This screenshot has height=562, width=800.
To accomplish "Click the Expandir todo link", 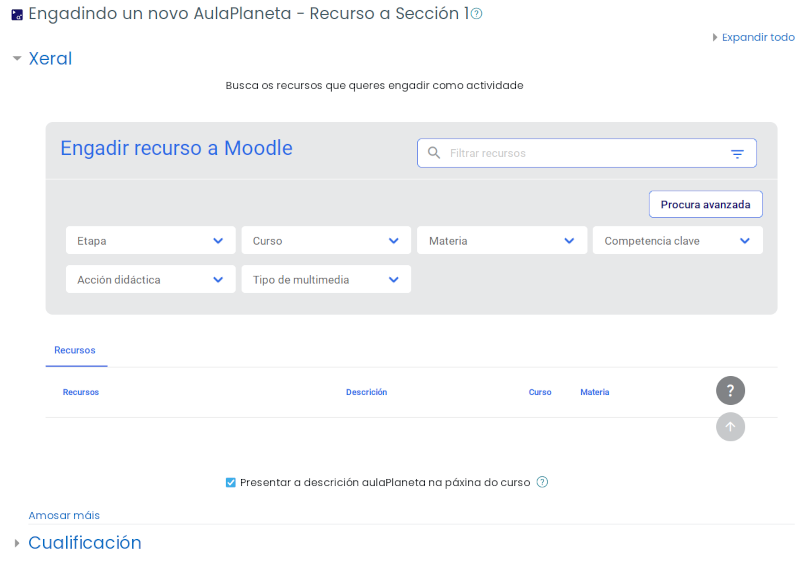I will tap(757, 37).
